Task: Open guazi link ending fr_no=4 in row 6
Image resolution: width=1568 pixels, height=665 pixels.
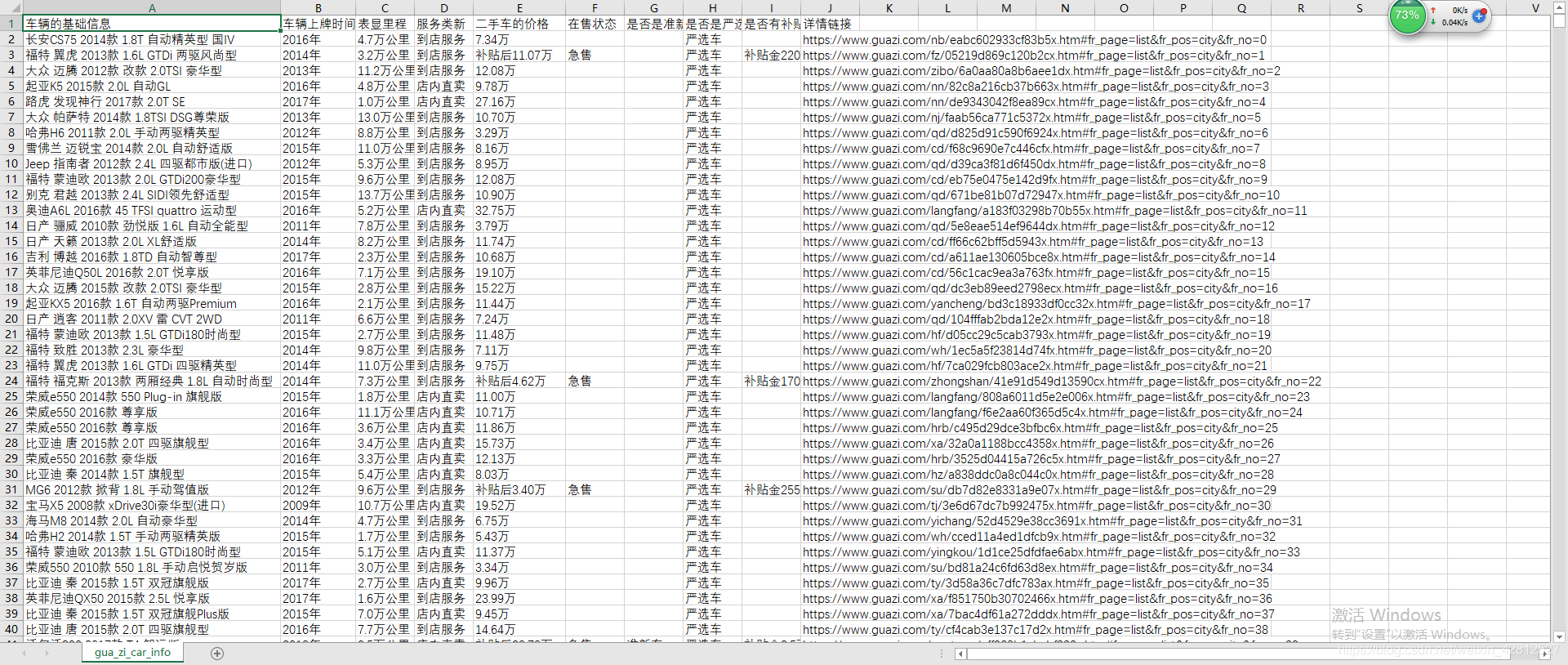Action: point(1034,101)
